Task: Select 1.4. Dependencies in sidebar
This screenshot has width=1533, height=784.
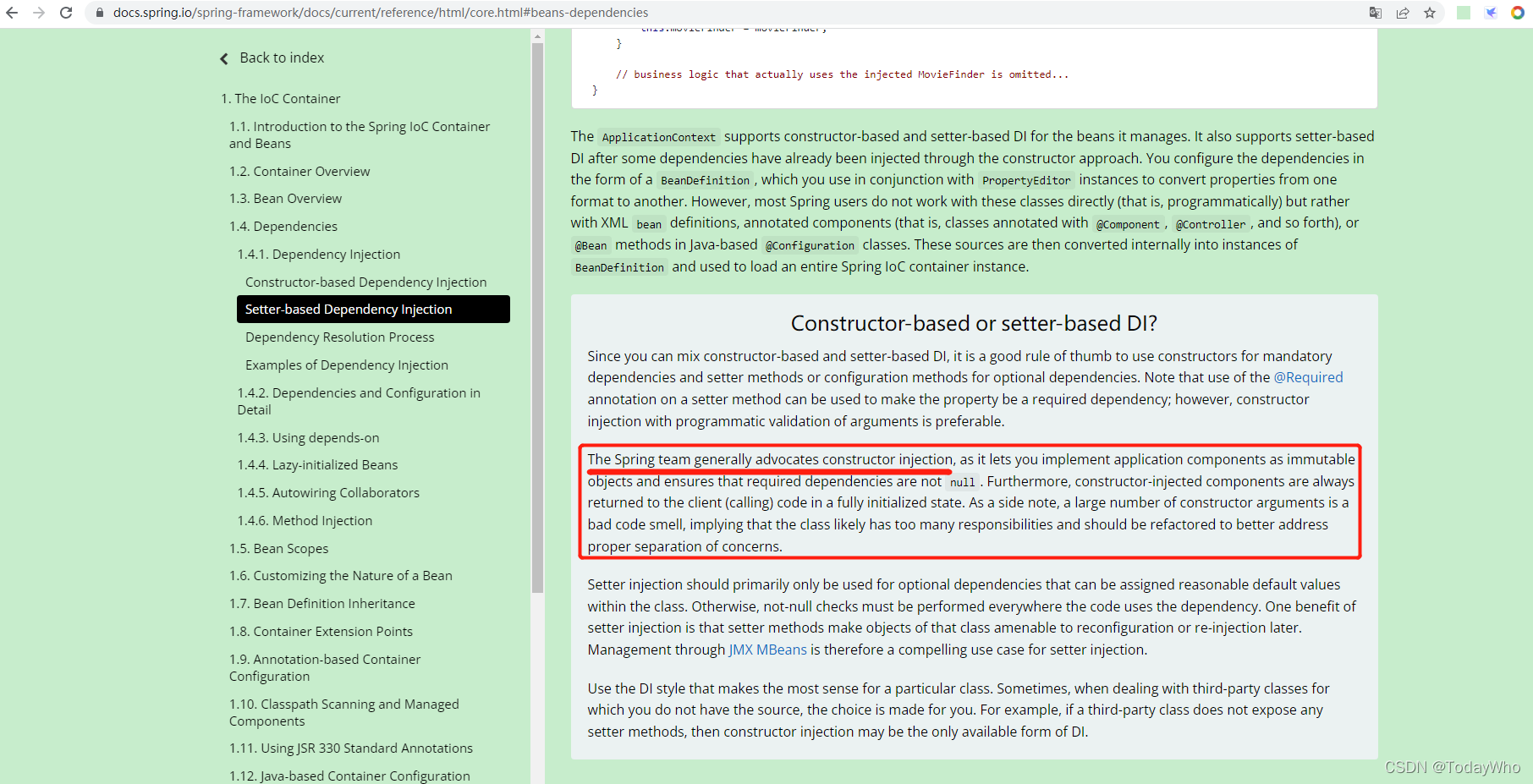Action: 283,227
